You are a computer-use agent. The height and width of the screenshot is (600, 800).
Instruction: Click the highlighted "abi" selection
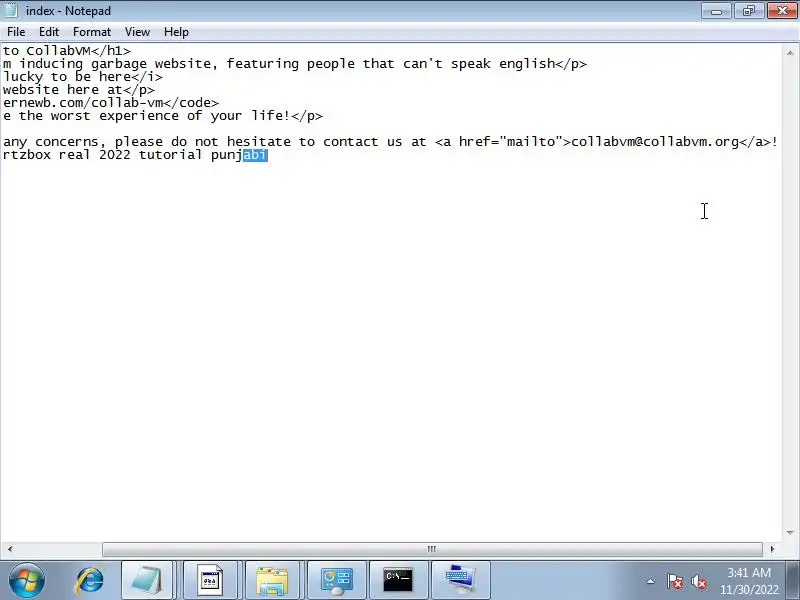point(255,155)
